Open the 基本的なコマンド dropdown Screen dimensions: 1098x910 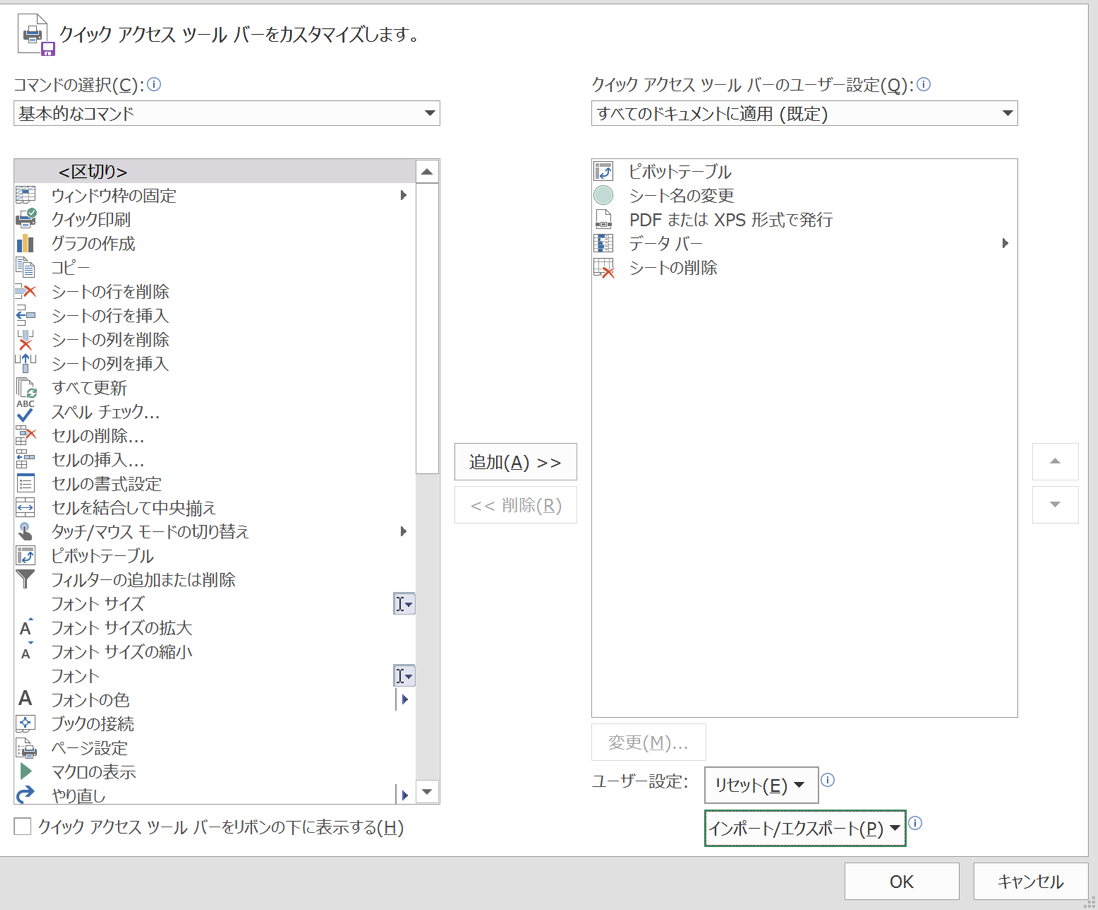(x=227, y=114)
